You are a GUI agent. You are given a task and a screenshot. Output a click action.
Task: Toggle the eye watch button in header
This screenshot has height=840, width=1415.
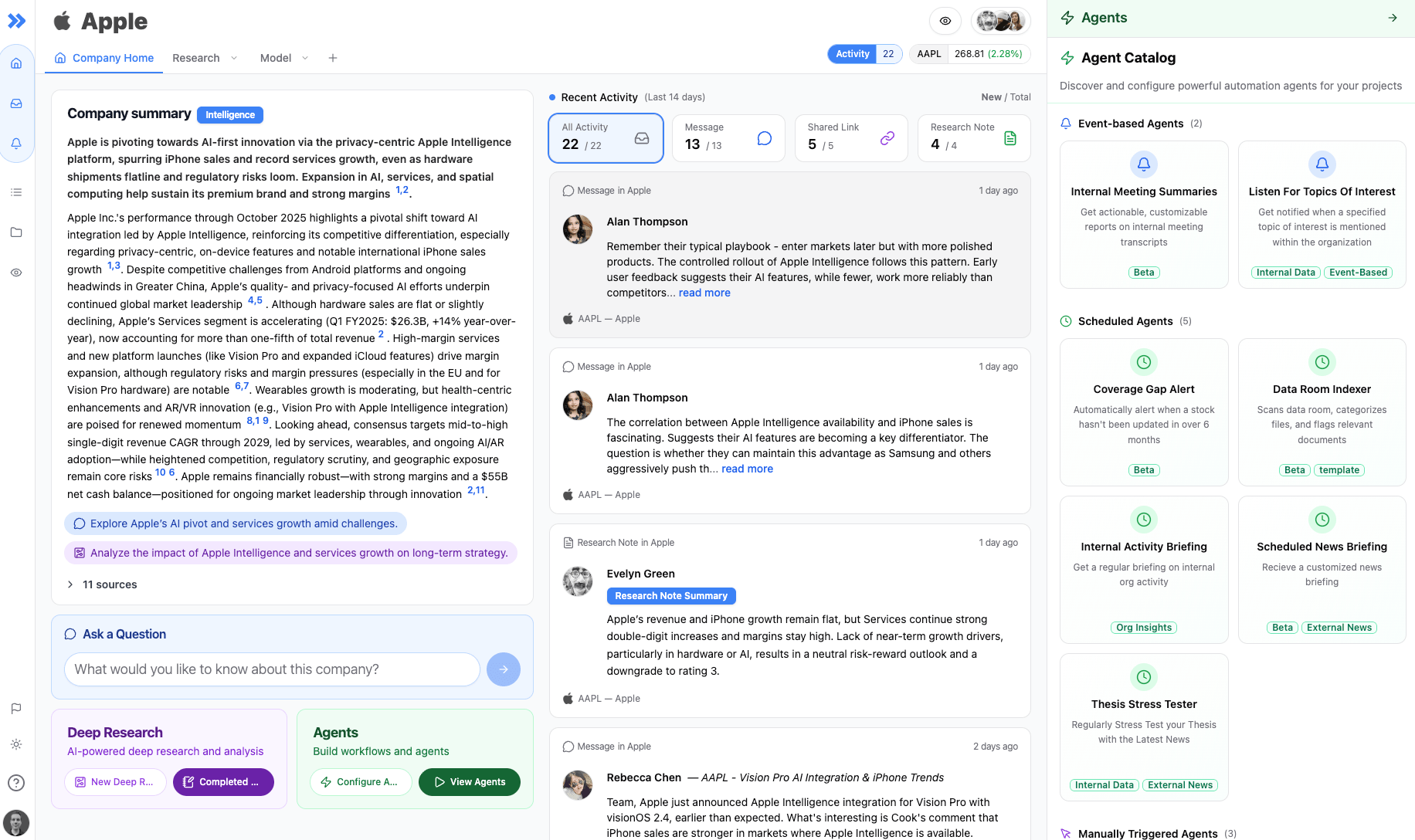click(945, 21)
